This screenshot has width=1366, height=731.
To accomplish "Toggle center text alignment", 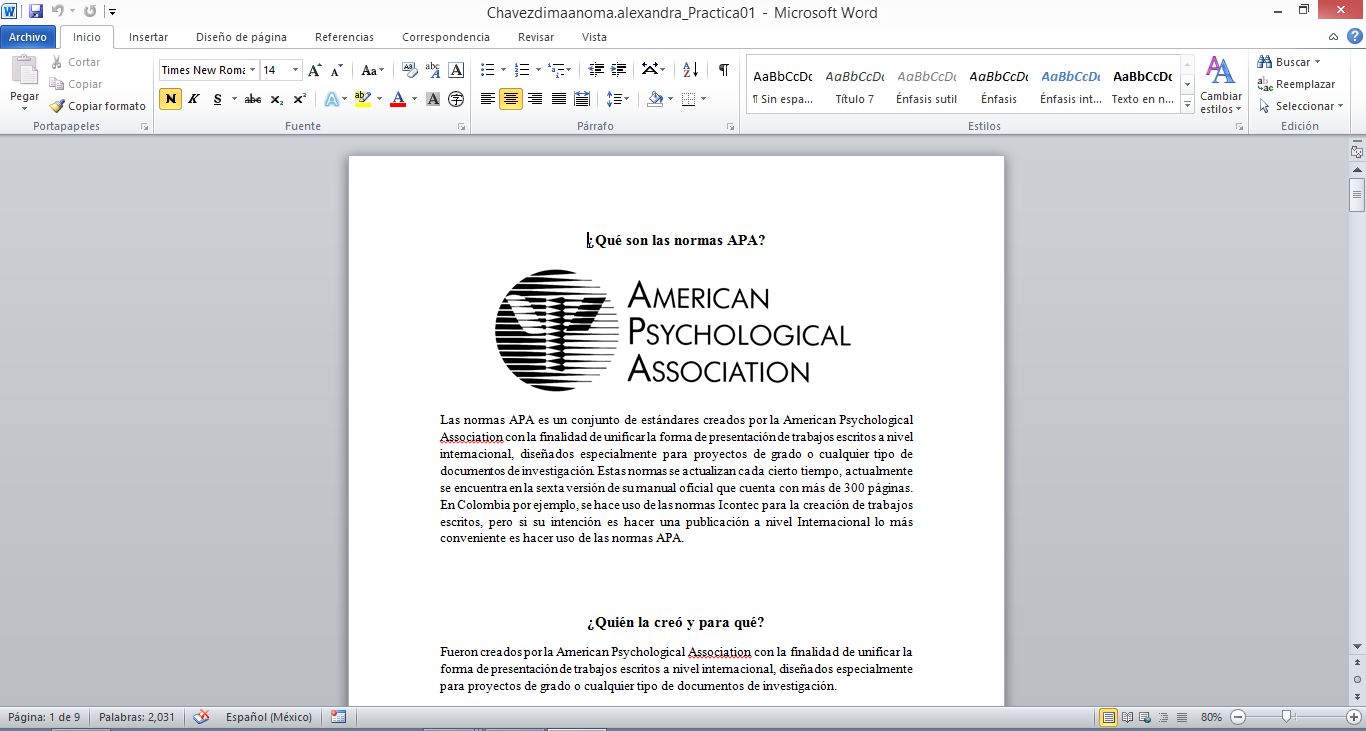I will [x=511, y=99].
